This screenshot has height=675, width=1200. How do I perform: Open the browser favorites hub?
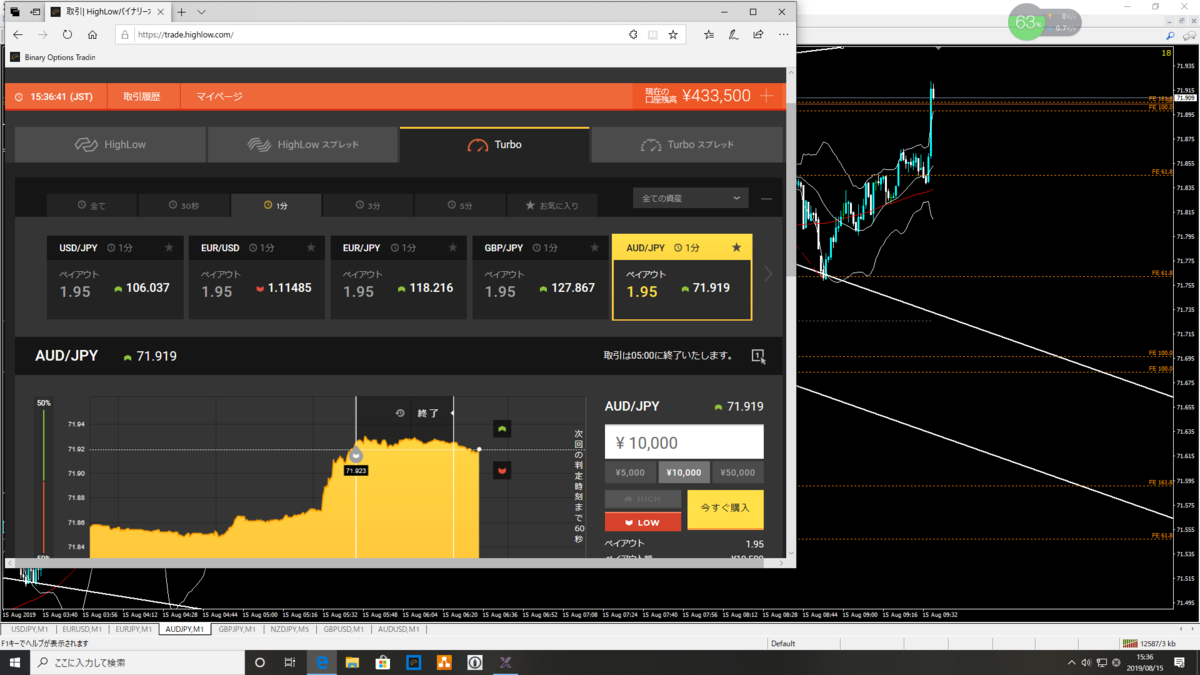[709, 34]
